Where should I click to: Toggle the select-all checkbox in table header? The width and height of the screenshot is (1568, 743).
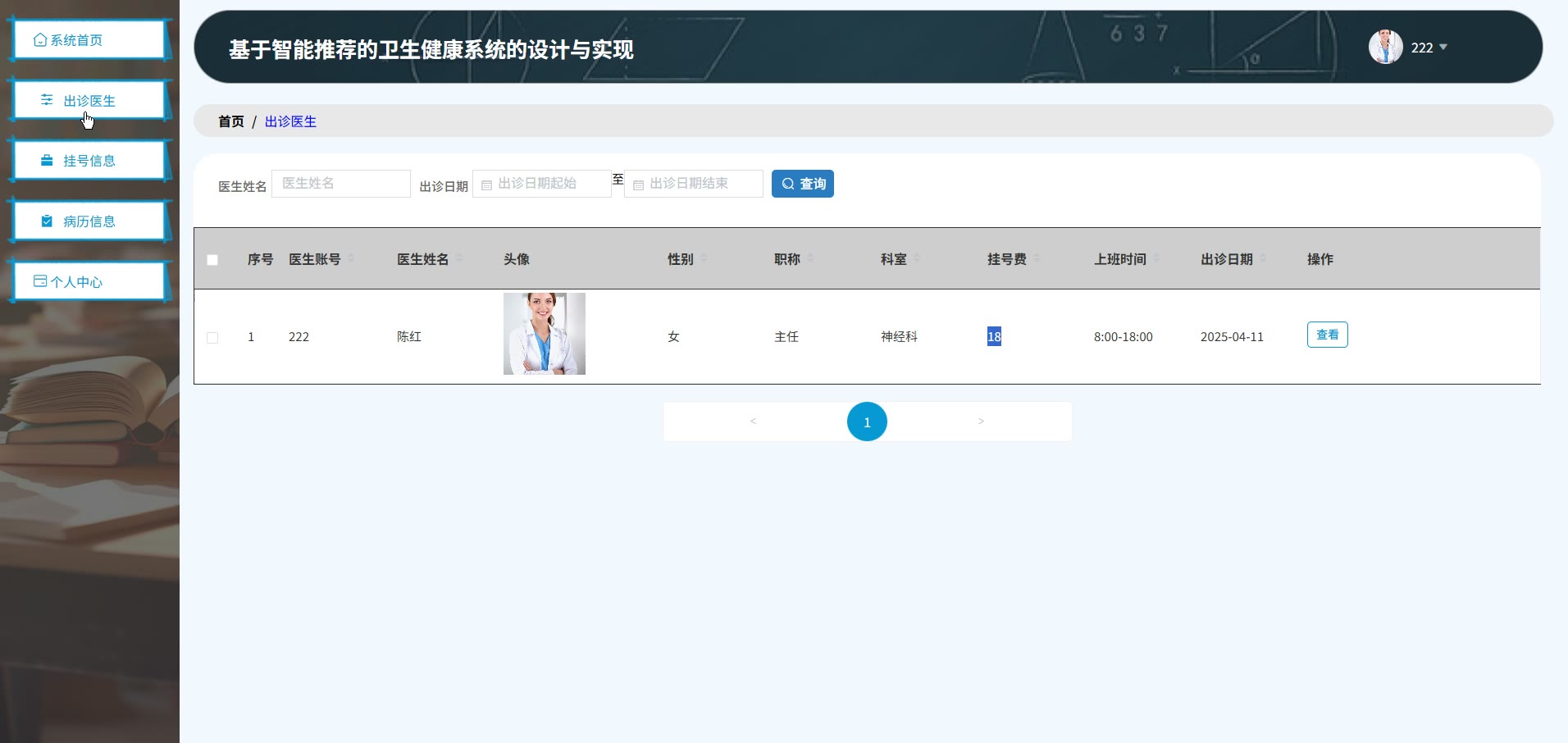pyautogui.click(x=212, y=260)
